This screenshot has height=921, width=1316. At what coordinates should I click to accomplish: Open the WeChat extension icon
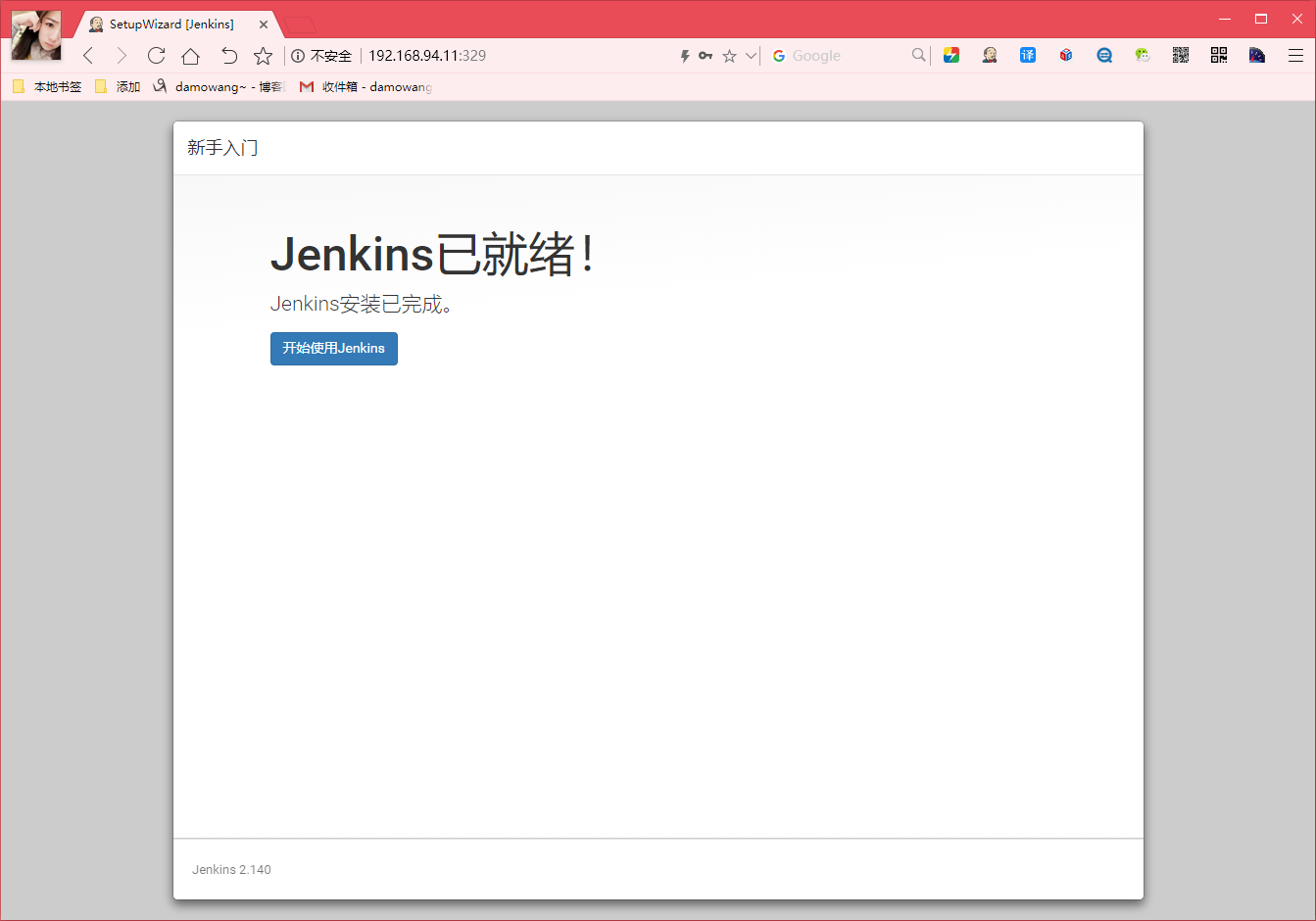[x=1143, y=55]
